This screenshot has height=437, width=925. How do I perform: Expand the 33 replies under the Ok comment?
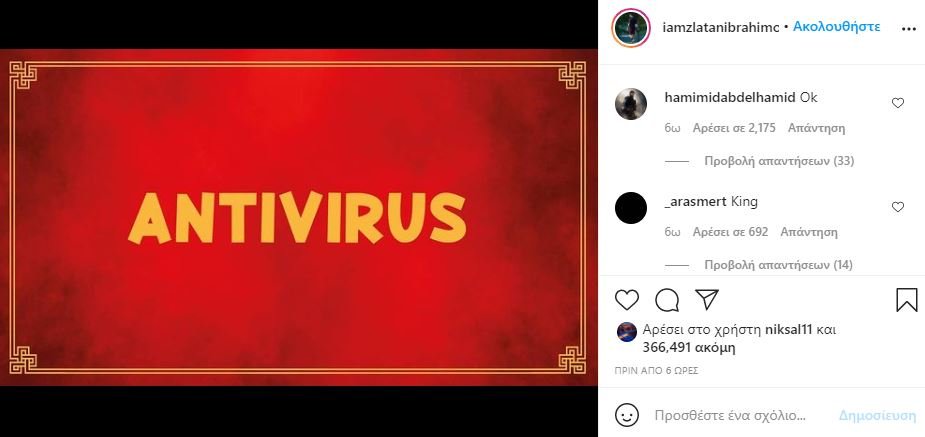(779, 161)
